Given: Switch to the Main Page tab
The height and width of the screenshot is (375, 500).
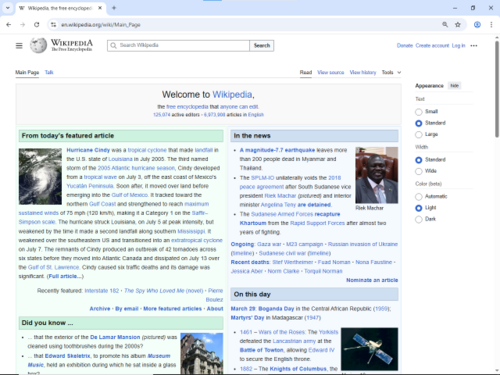Looking at the screenshot, I should tap(27, 72).
